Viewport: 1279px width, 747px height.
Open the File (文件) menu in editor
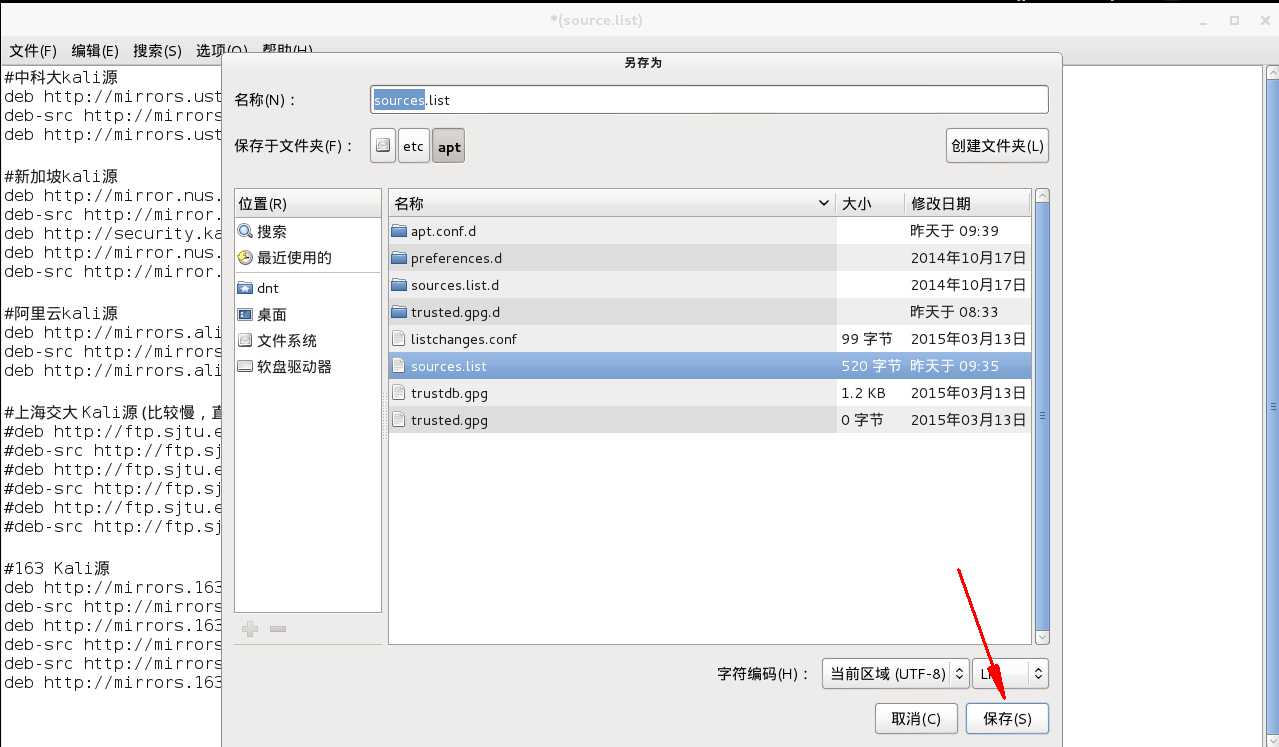tap(33, 51)
